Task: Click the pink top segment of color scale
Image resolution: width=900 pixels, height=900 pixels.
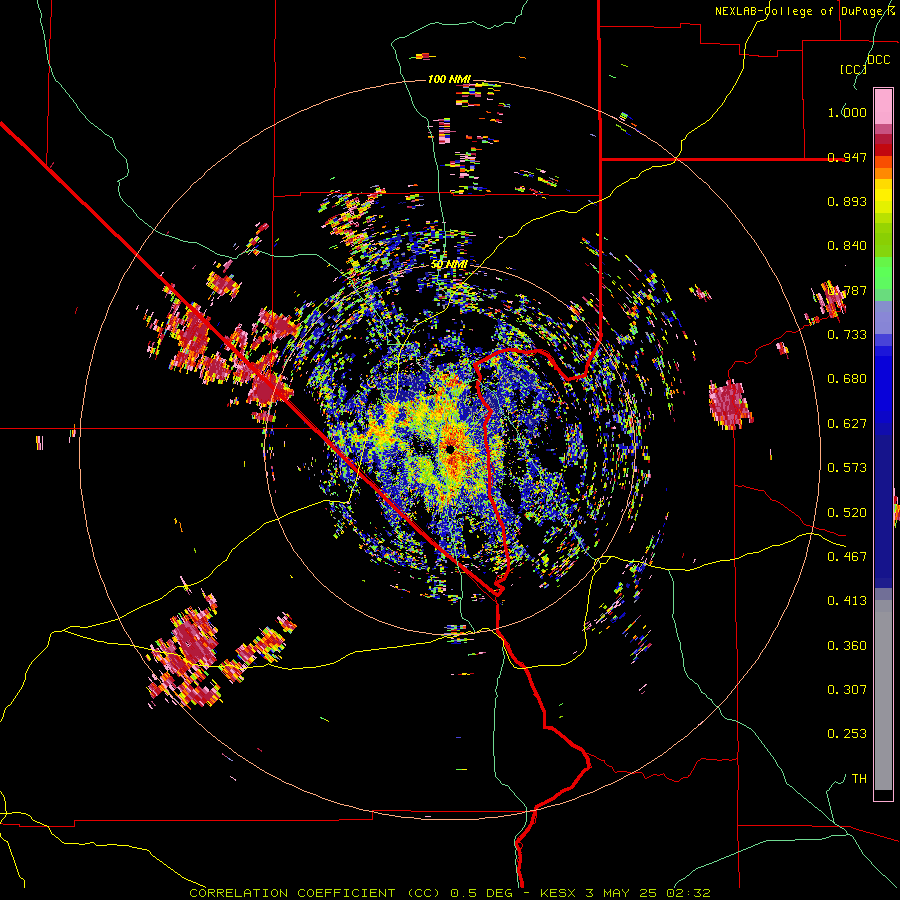Action: click(883, 106)
